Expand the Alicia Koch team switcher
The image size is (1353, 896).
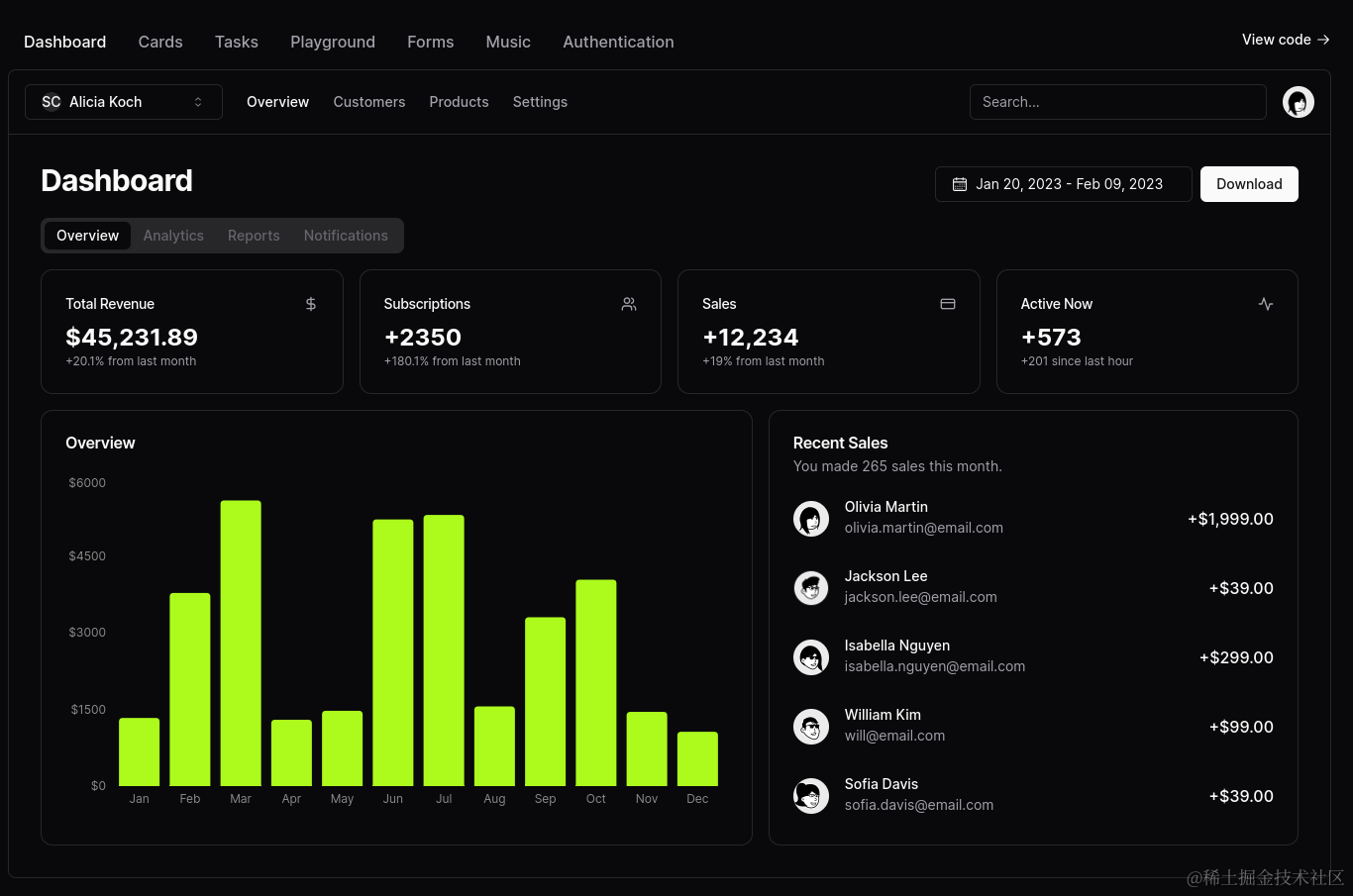click(124, 102)
